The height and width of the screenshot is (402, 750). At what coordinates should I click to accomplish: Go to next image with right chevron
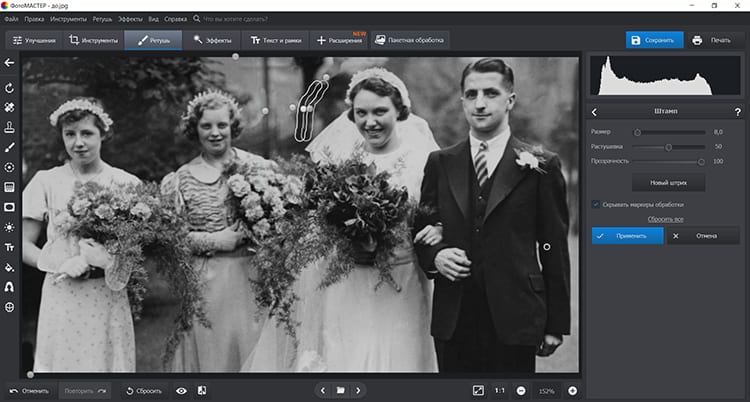pyautogui.click(x=358, y=390)
